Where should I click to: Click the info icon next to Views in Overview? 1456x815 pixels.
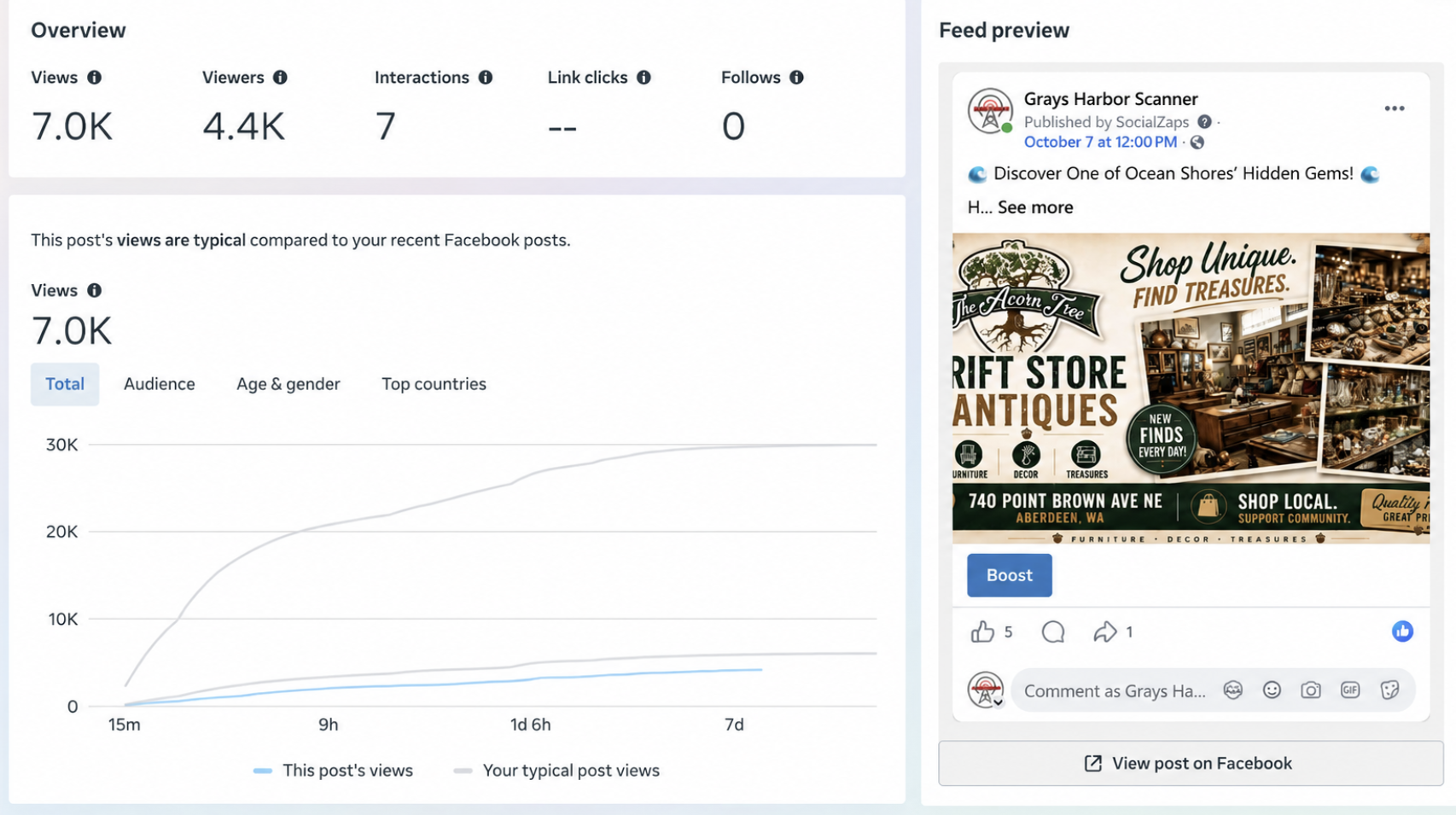pos(94,78)
